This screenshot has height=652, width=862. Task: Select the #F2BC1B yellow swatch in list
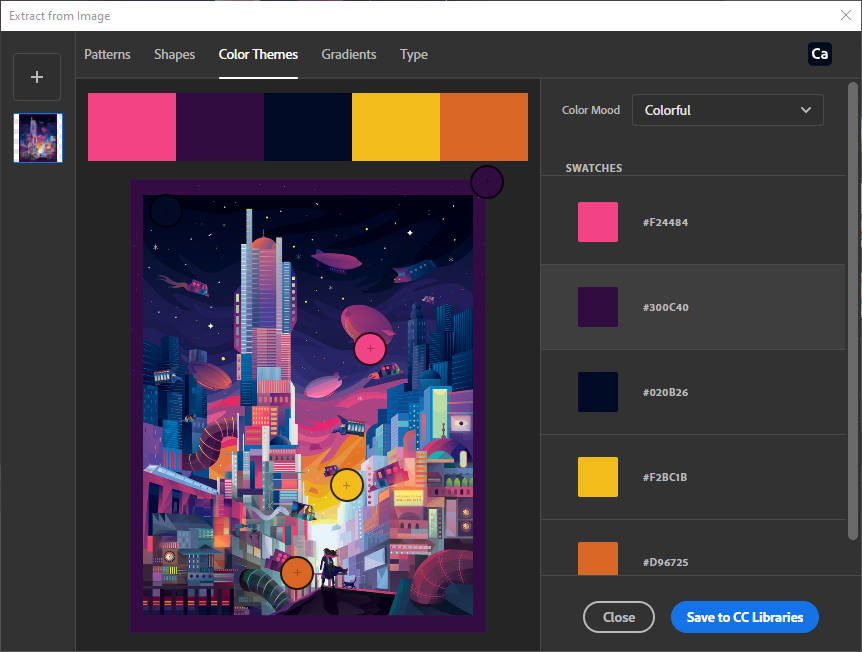tap(598, 477)
